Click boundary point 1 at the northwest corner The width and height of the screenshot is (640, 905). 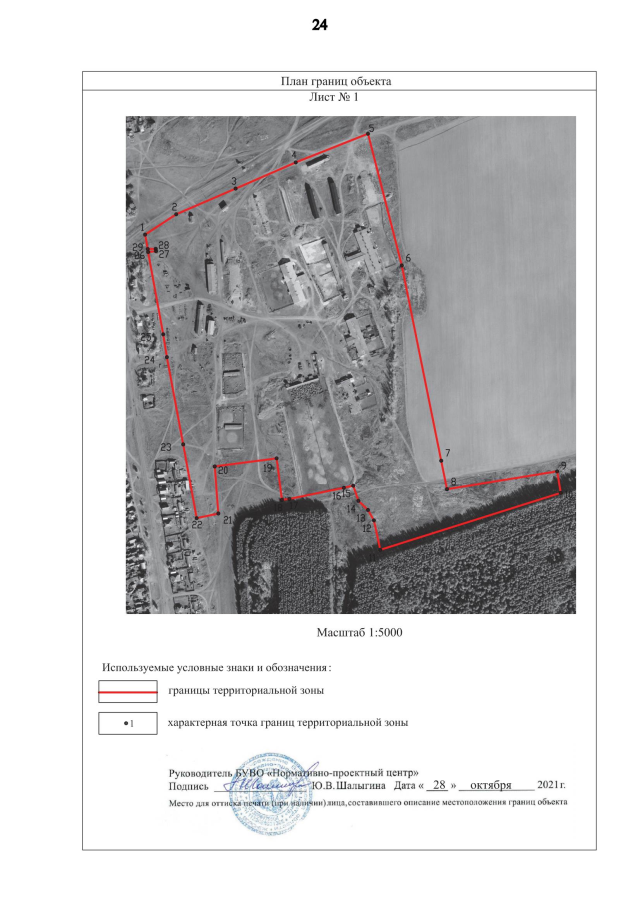coord(146,235)
